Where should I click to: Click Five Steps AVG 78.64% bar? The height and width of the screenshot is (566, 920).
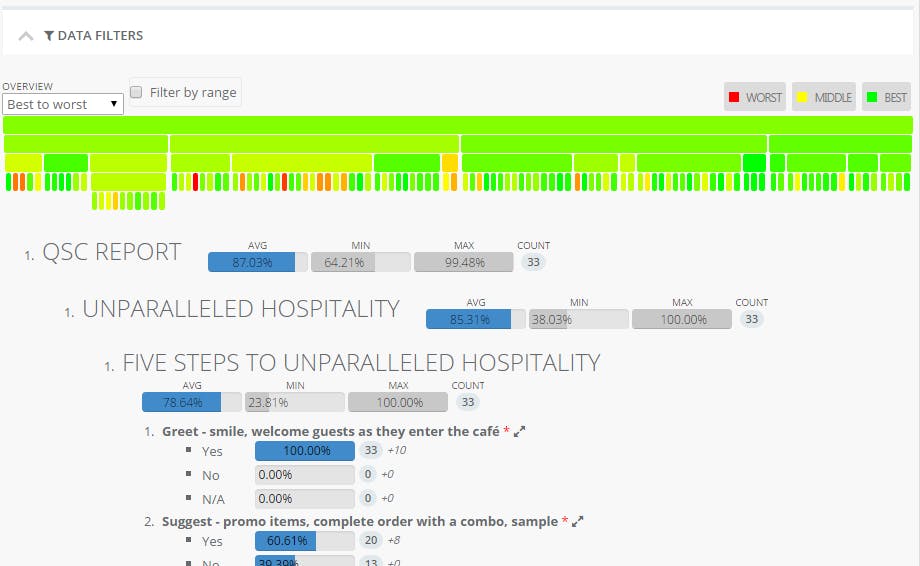[192, 402]
